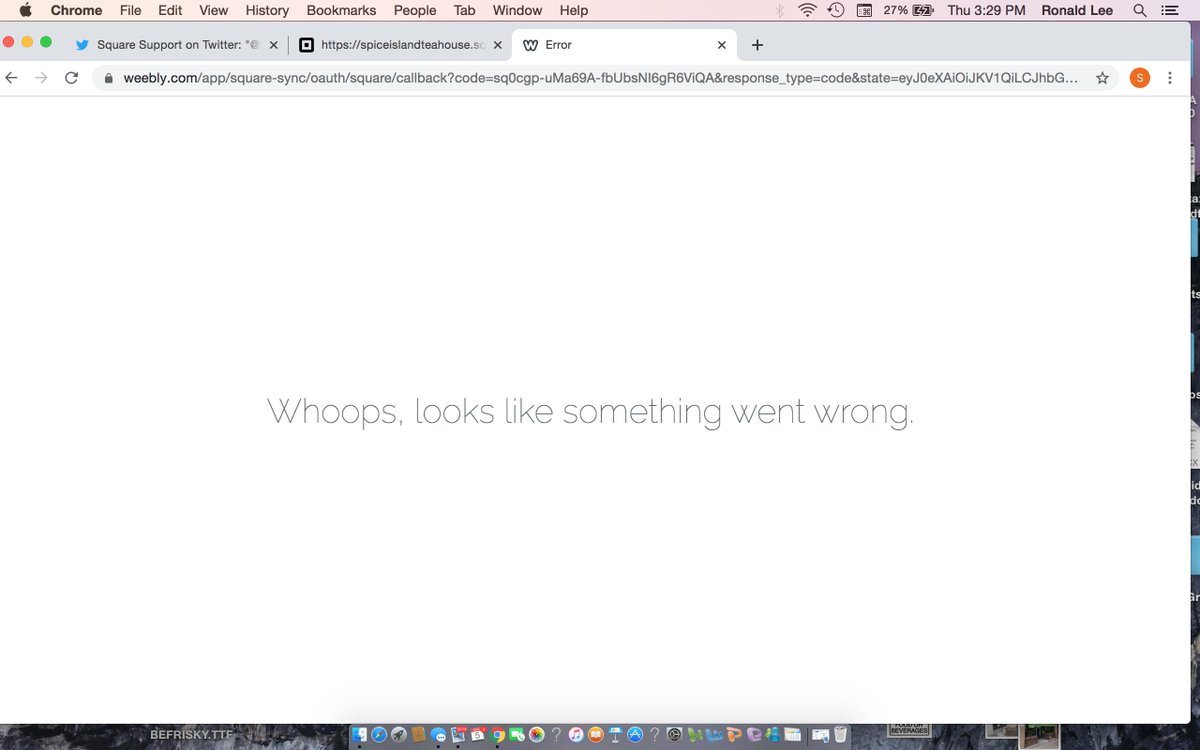Open Google Chrome from the Dock
The image size is (1200, 750).
pyautogui.click(x=497, y=735)
